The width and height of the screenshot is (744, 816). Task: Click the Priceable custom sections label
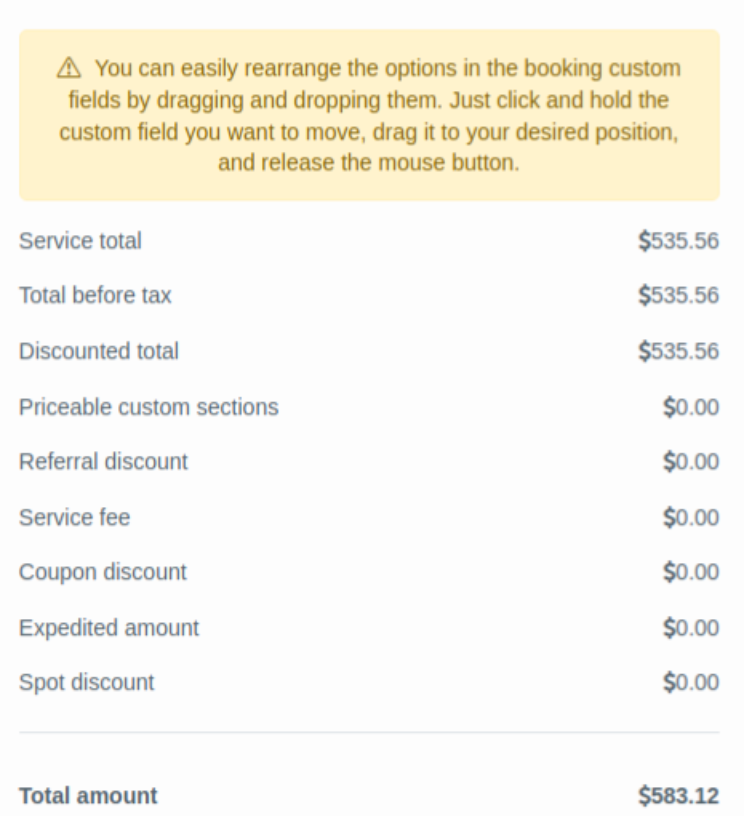(149, 407)
